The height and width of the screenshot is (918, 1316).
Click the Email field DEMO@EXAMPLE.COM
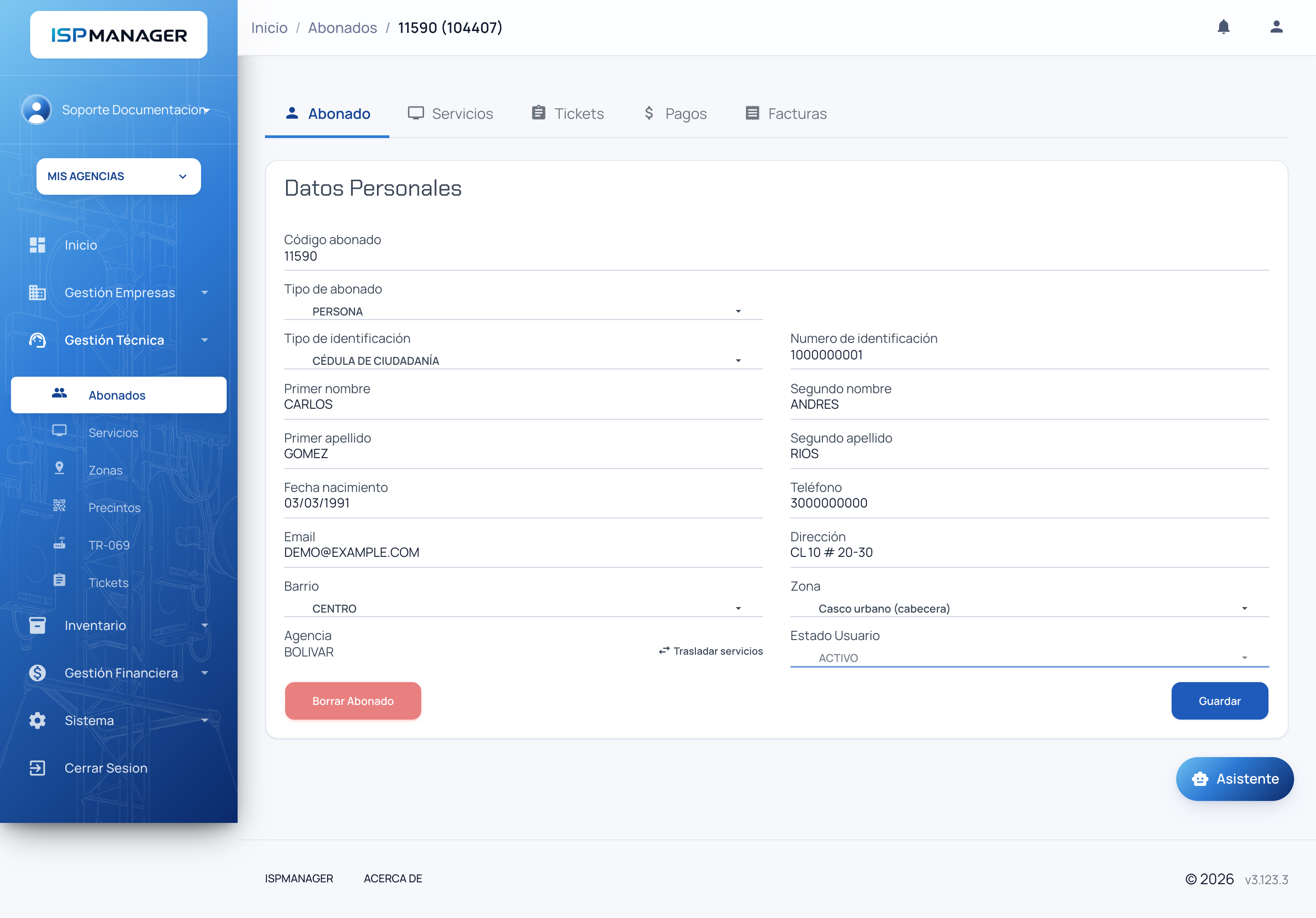(x=523, y=552)
